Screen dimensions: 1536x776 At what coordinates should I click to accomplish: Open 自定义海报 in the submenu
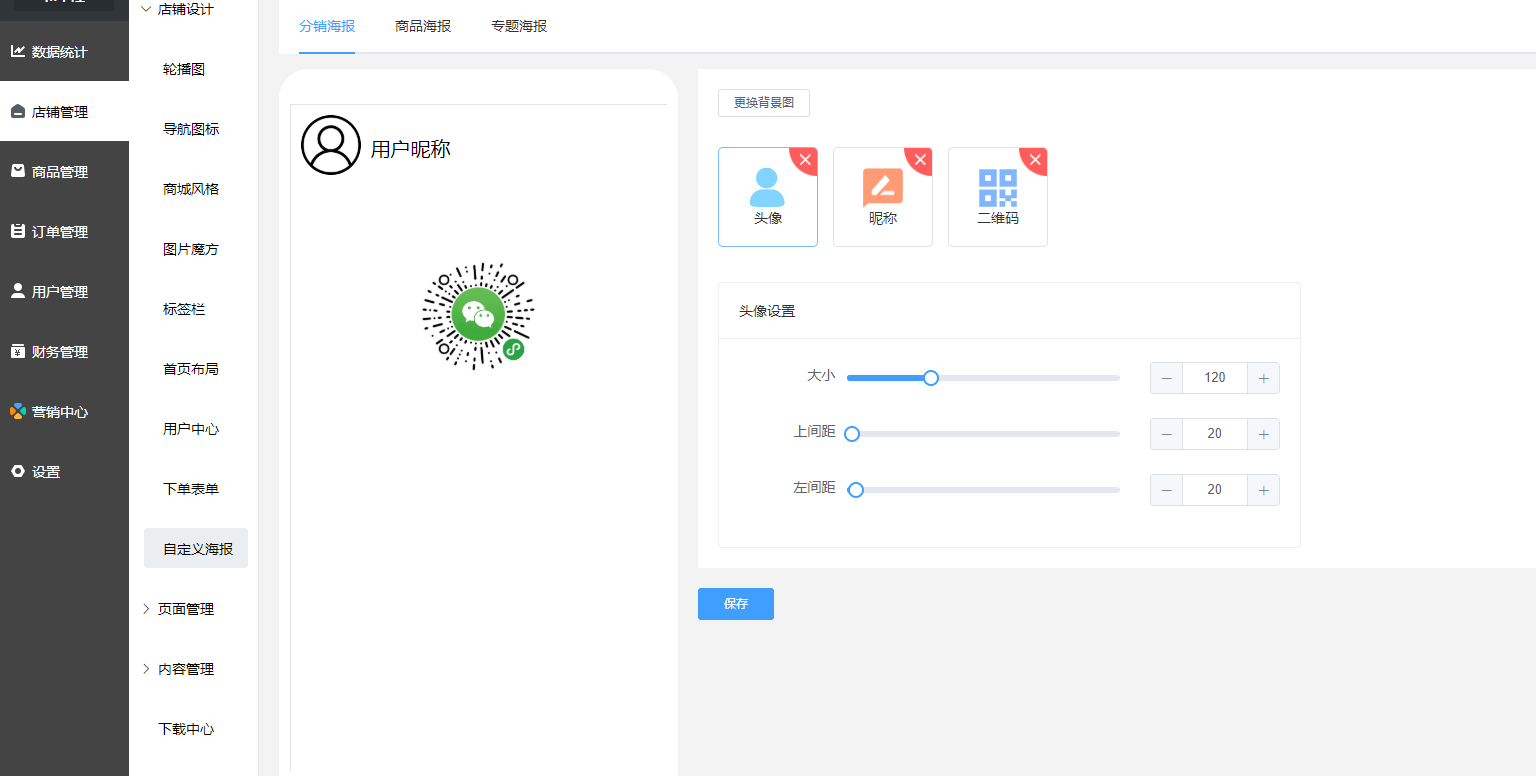pyautogui.click(x=196, y=549)
